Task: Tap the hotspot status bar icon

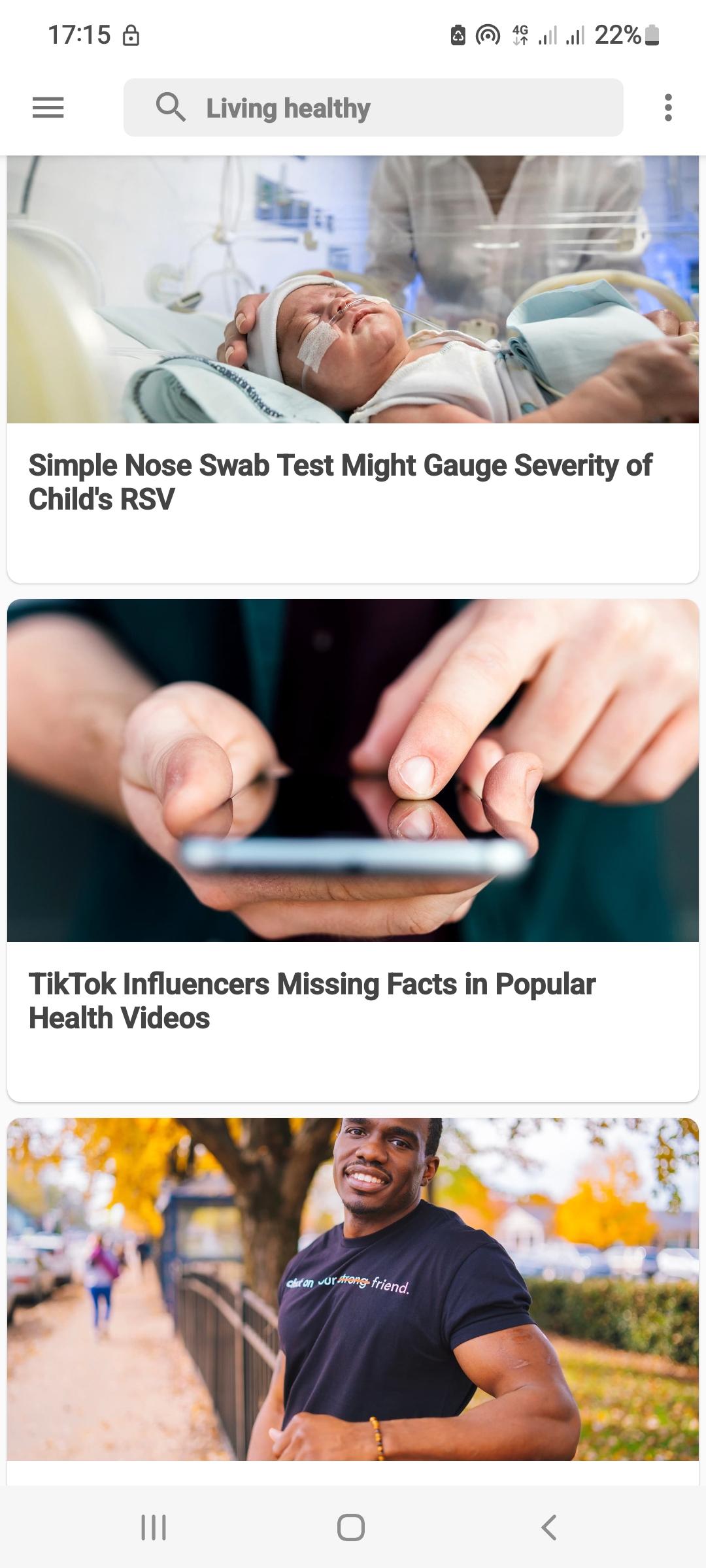Action: click(487, 35)
